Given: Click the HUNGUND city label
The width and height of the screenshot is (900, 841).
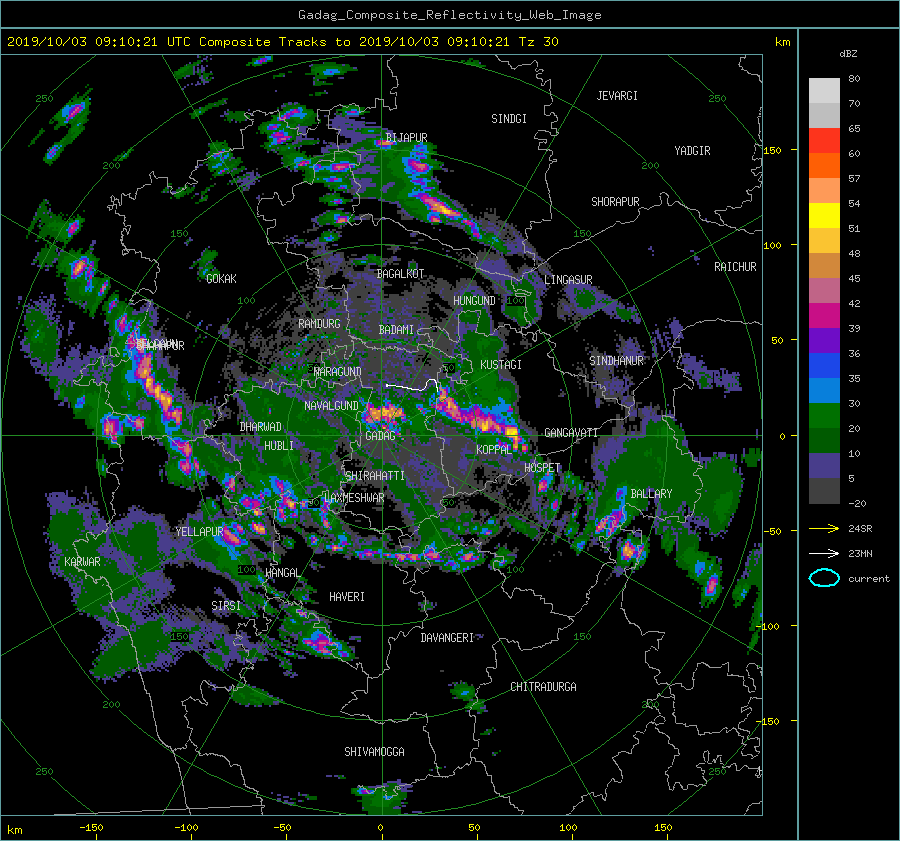Looking at the screenshot, I should tap(474, 301).
